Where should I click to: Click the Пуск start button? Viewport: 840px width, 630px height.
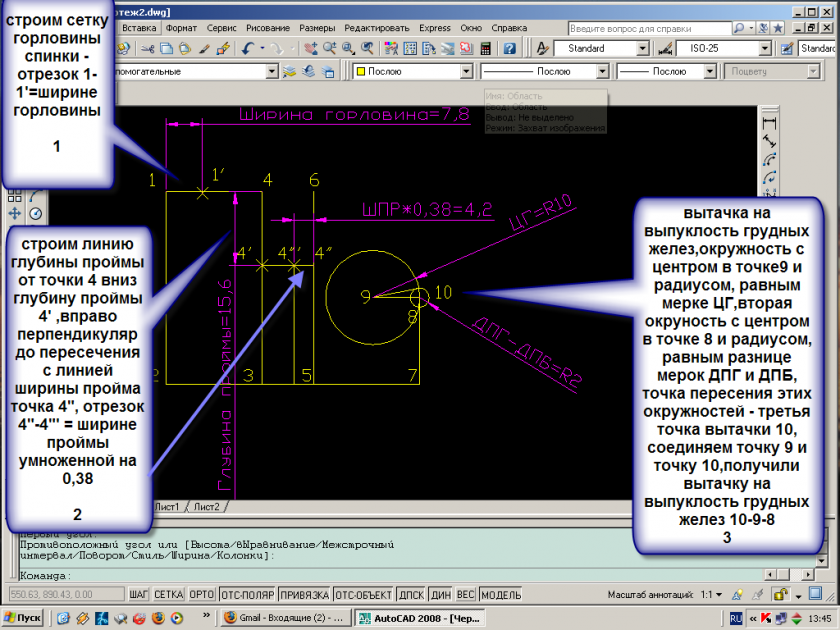click(22, 618)
